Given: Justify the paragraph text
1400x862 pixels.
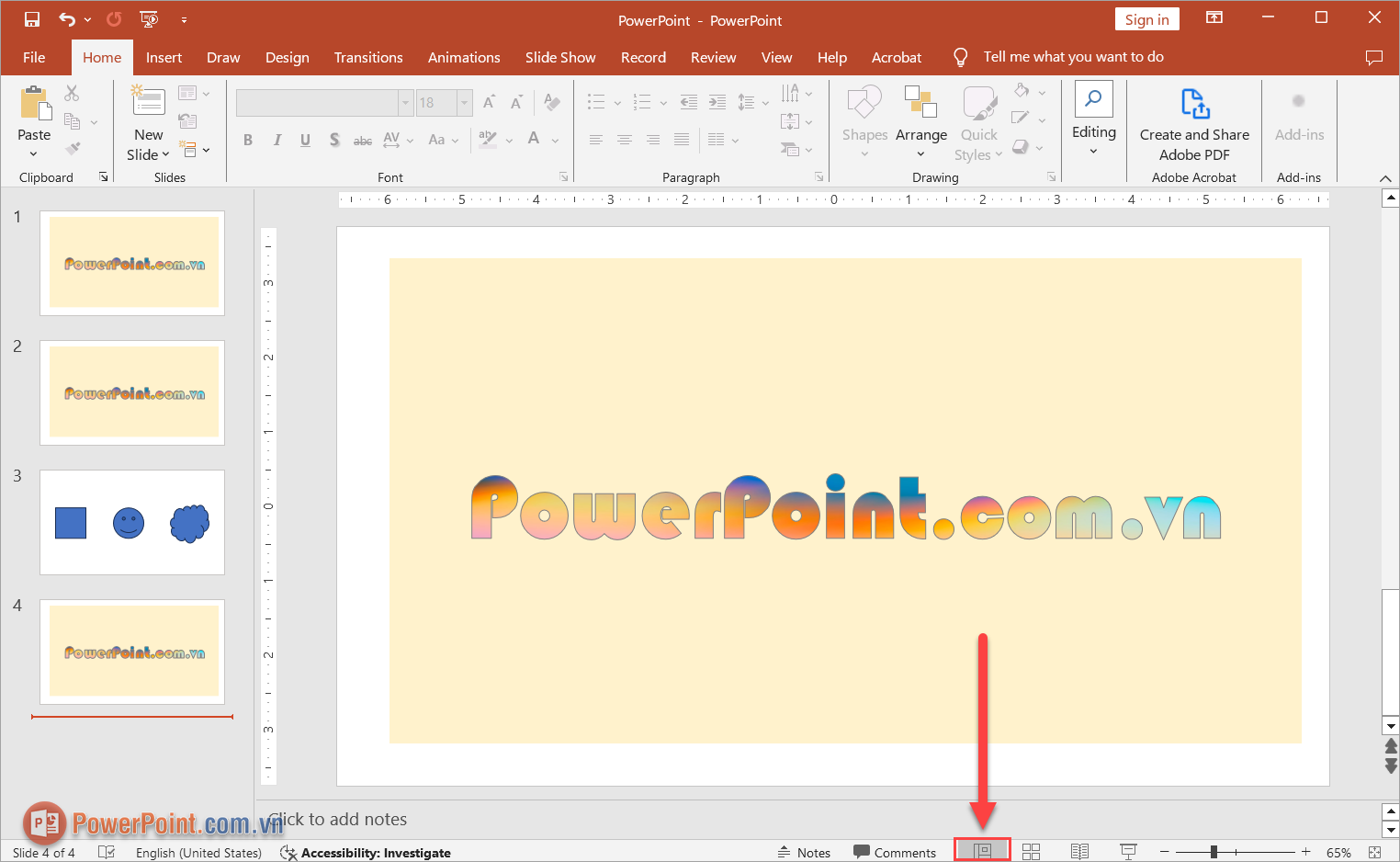Looking at the screenshot, I should [682, 140].
